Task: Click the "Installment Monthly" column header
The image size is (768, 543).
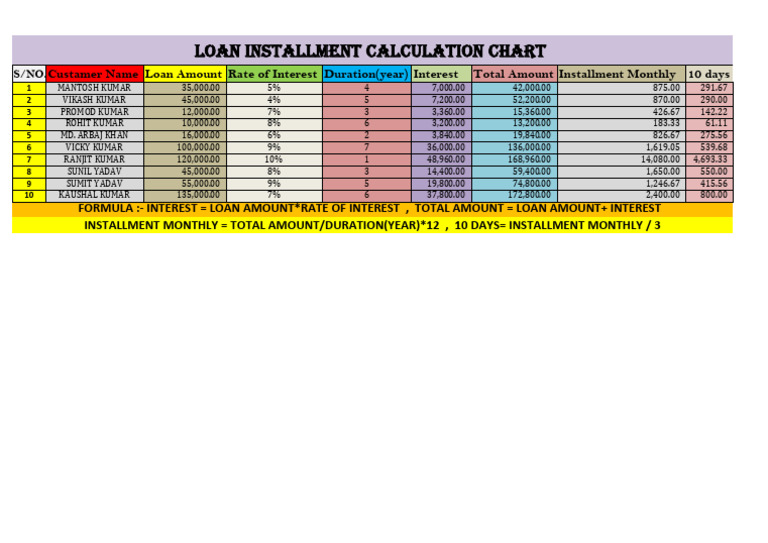Action: [x=621, y=74]
